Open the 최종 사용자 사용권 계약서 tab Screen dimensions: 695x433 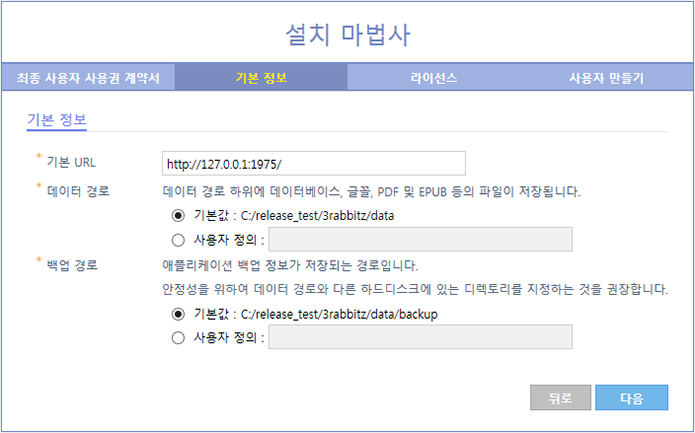pos(88,78)
